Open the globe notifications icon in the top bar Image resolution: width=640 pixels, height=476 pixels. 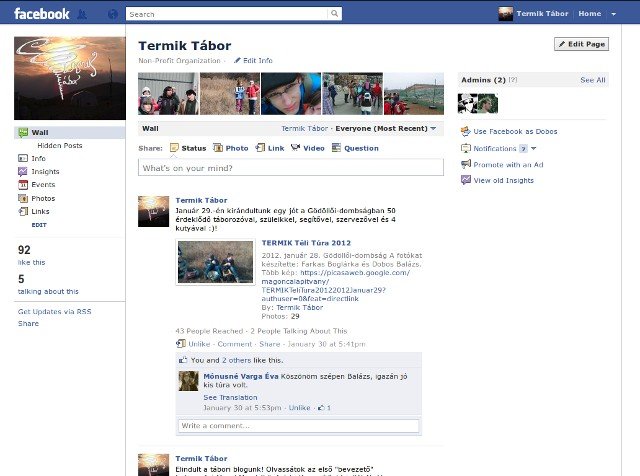click(112, 14)
